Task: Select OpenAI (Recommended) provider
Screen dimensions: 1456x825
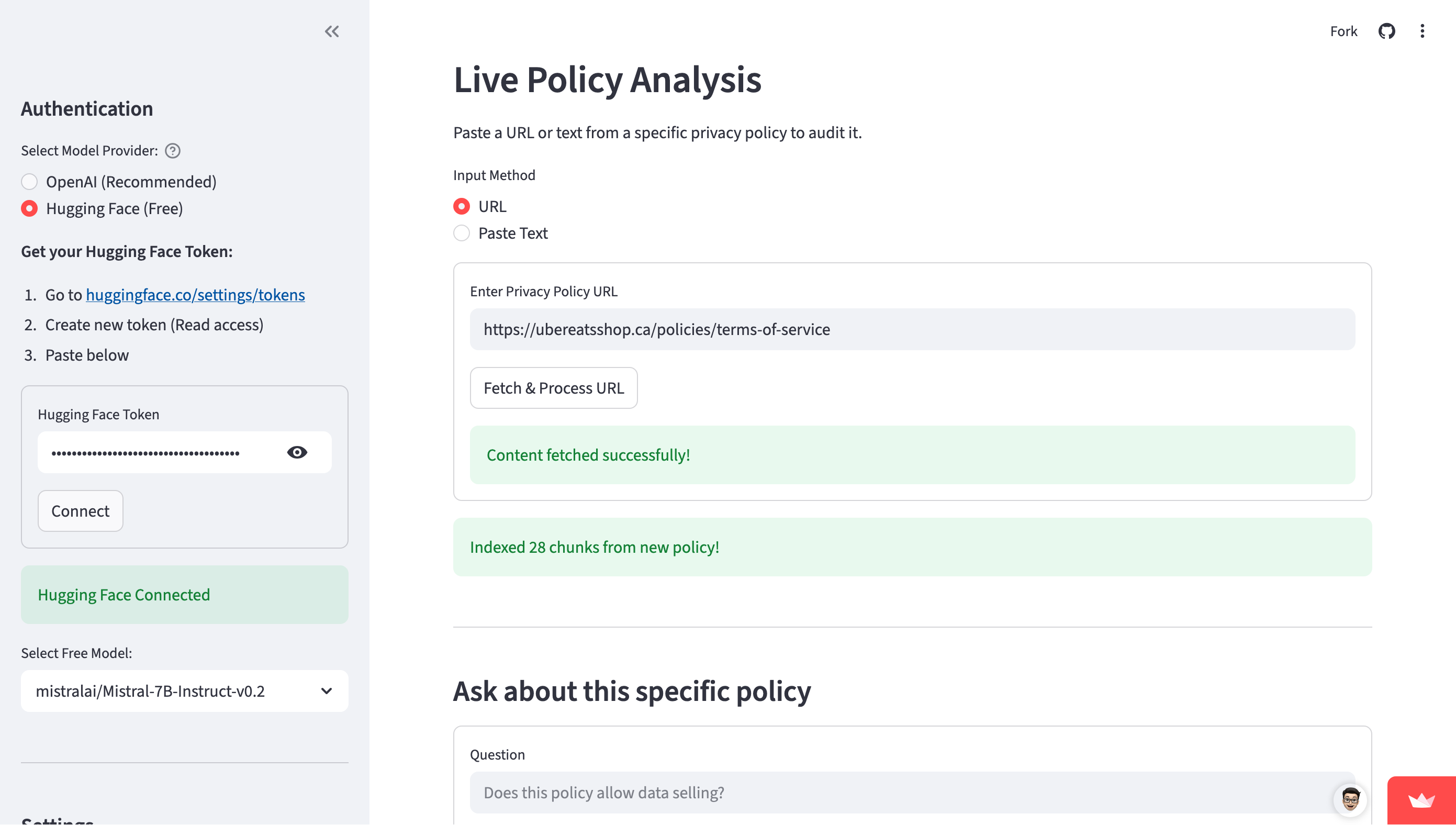Action: pos(119,182)
